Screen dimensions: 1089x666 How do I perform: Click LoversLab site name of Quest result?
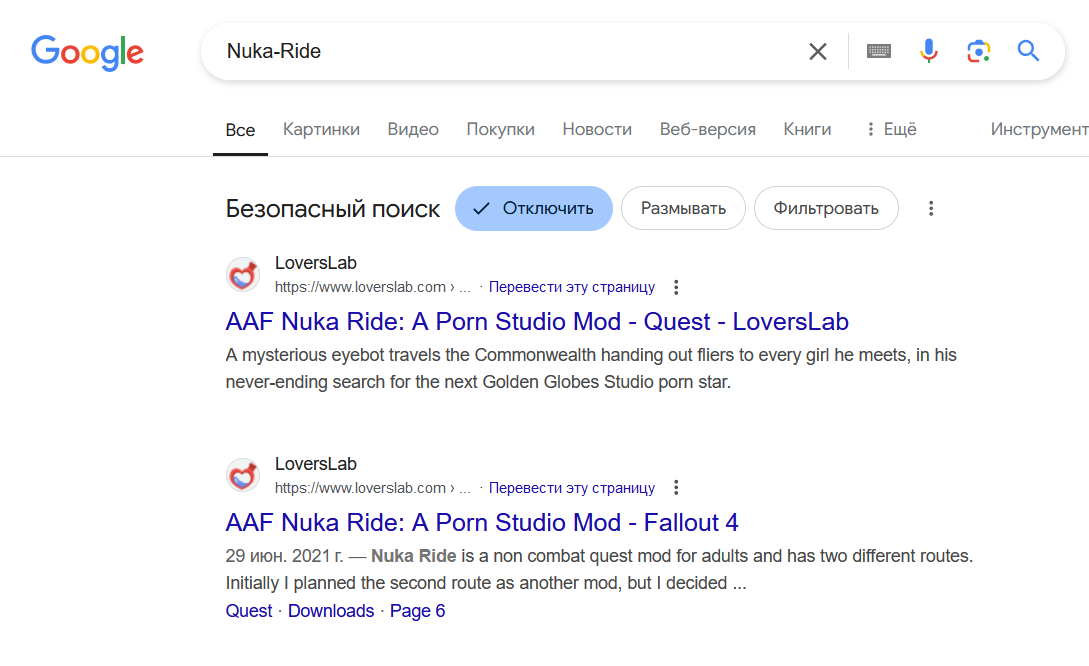316,263
